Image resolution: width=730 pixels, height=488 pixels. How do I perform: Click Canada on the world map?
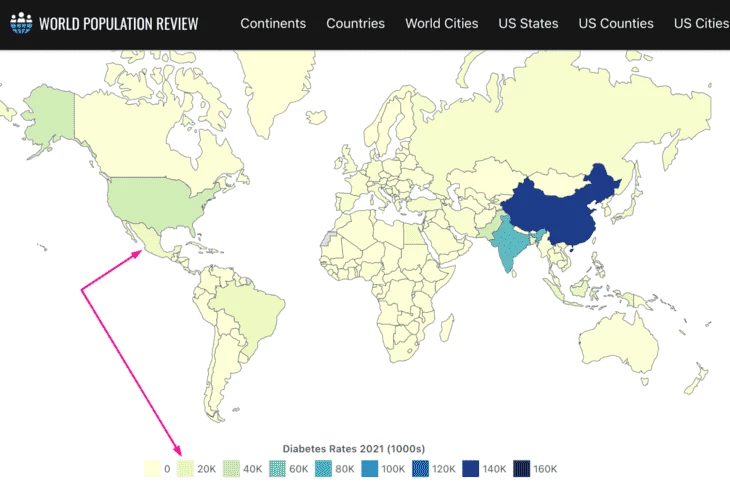(135, 140)
